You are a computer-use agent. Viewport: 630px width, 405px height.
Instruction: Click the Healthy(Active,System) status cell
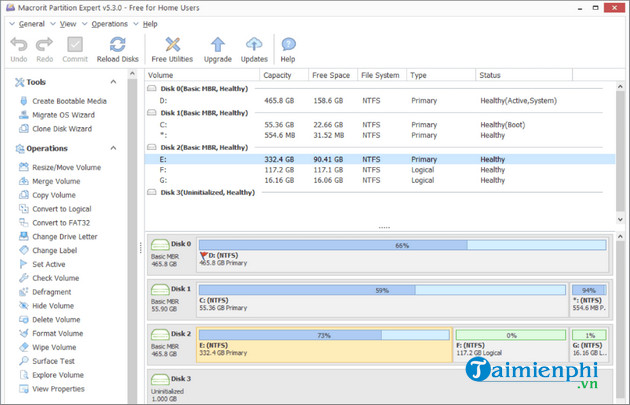coord(519,100)
